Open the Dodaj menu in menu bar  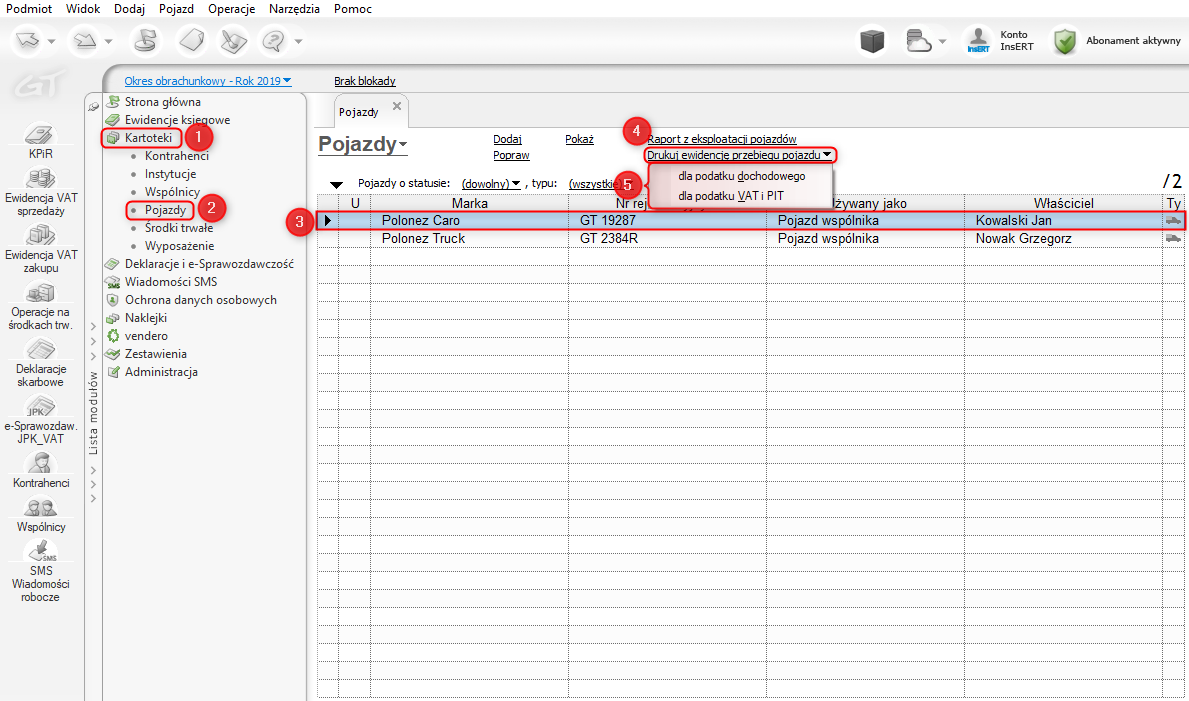click(129, 9)
